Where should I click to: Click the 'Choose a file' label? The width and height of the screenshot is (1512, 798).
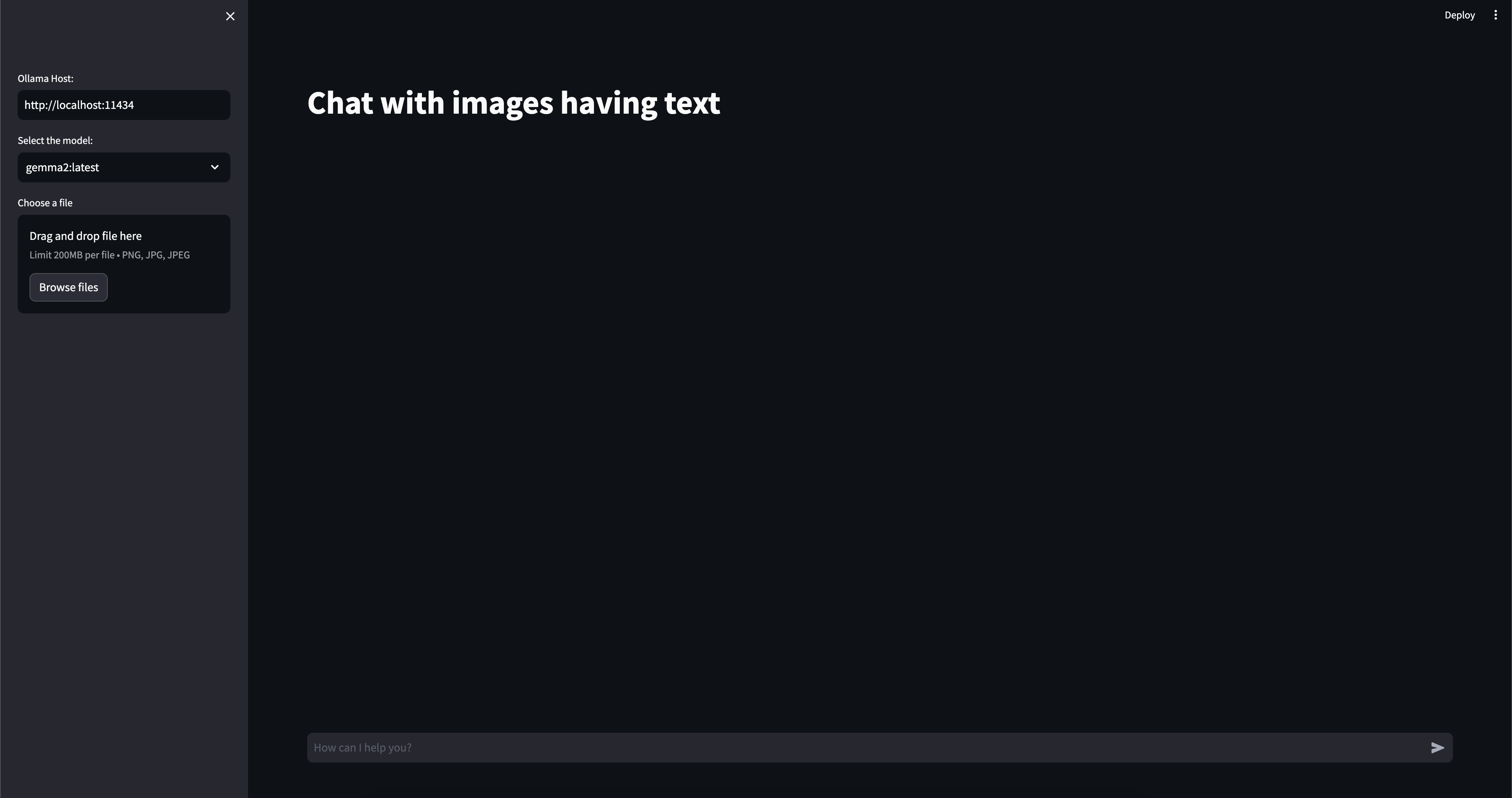tap(45, 203)
